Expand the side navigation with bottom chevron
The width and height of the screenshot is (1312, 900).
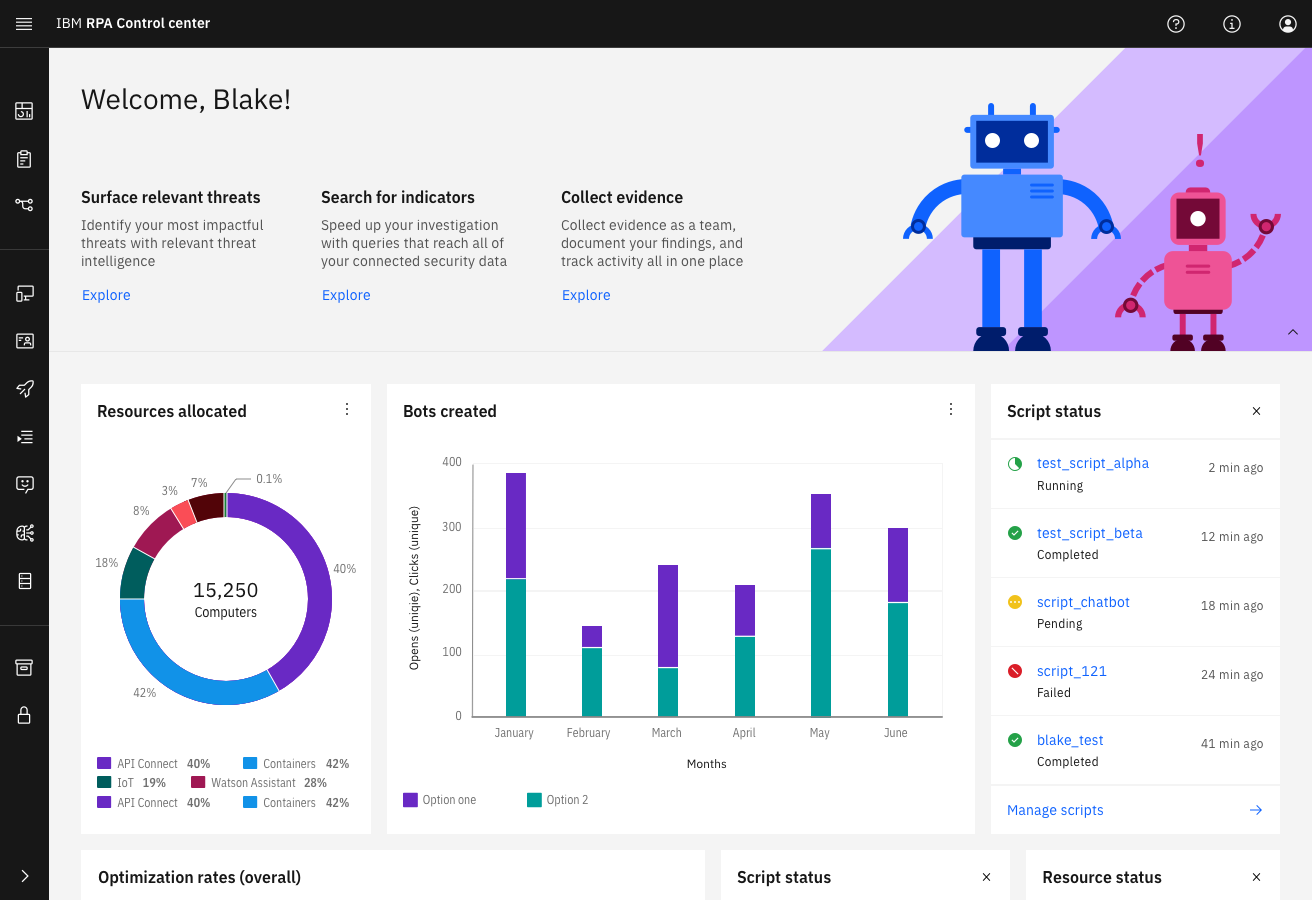(24, 876)
